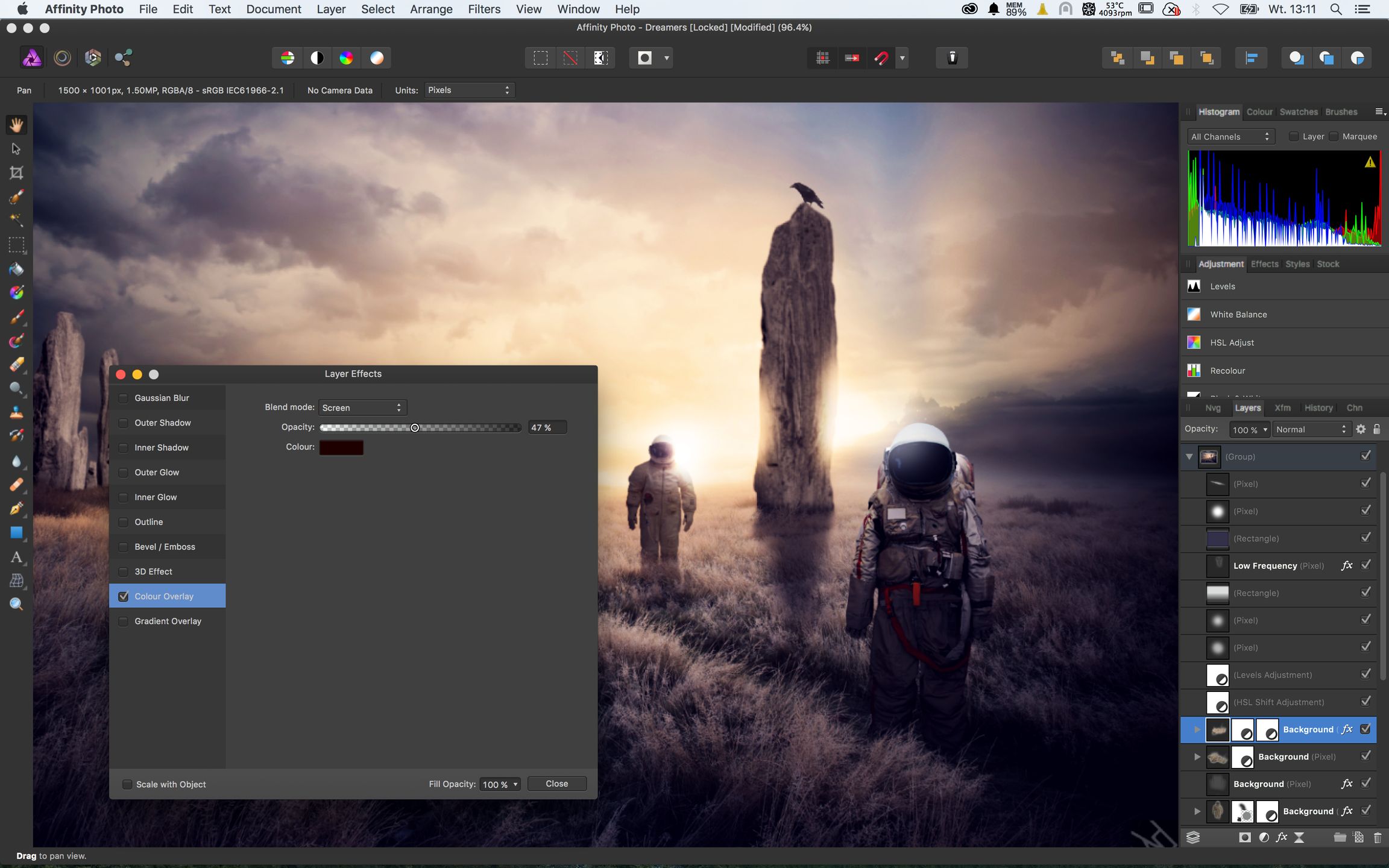Tick the histogram Marquee checkbox
1389x868 pixels.
(1334, 137)
